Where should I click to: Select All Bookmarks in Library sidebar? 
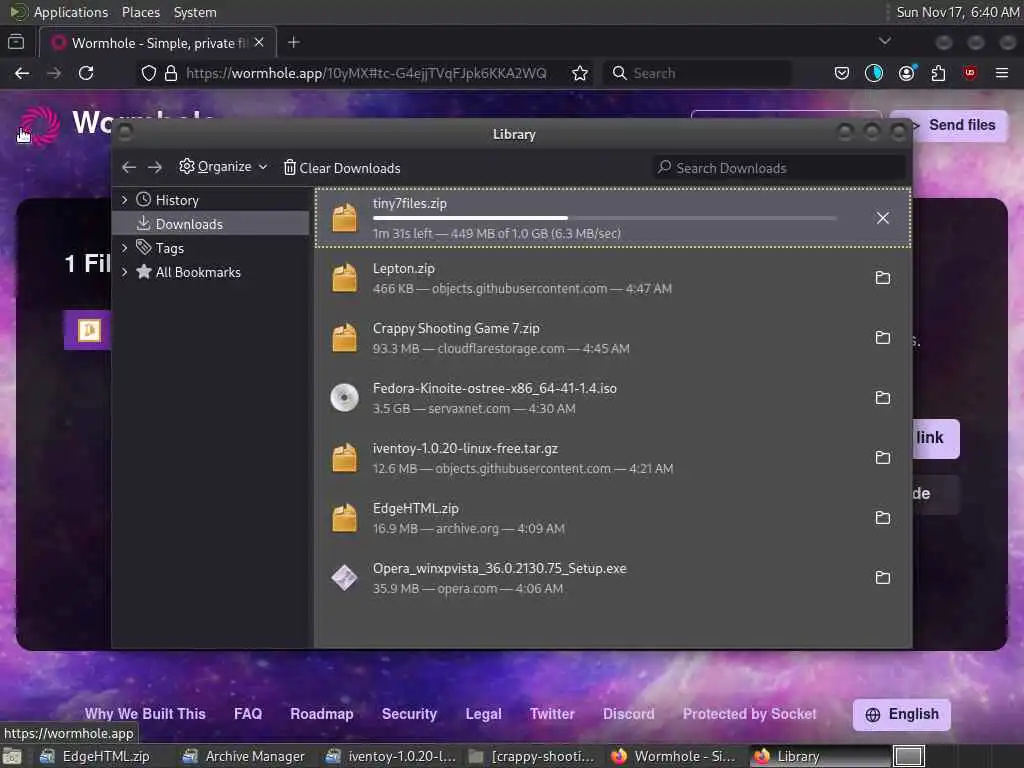coord(210,272)
